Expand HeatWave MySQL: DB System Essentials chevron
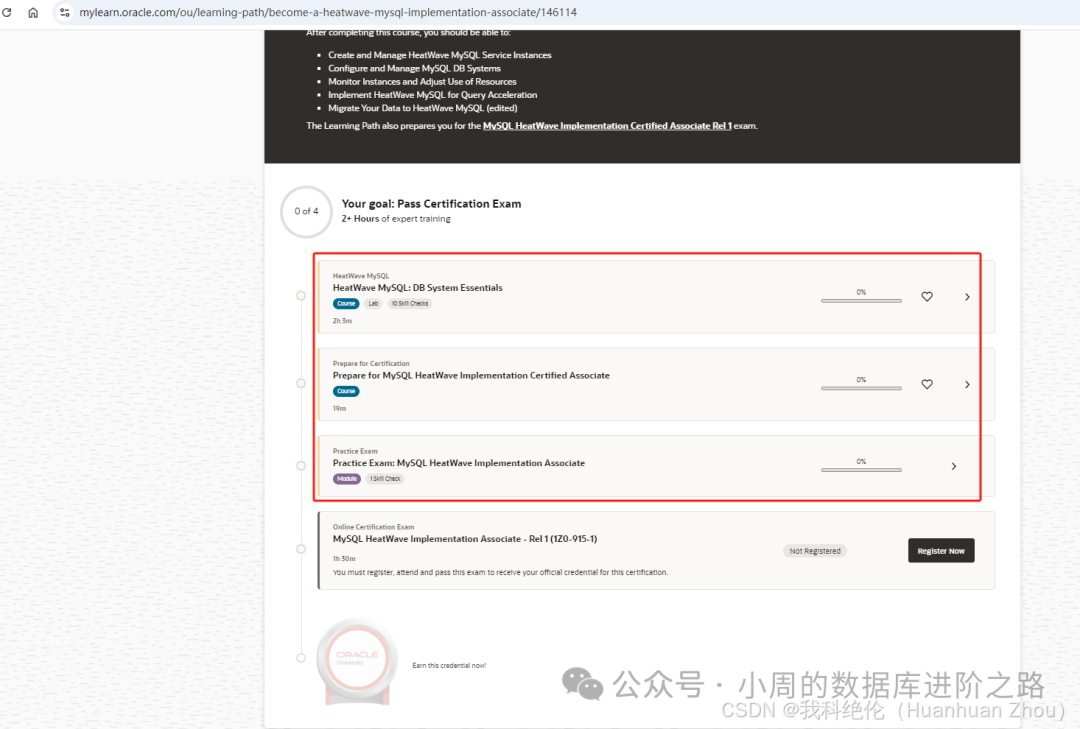This screenshot has height=729, width=1080. (x=967, y=297)
